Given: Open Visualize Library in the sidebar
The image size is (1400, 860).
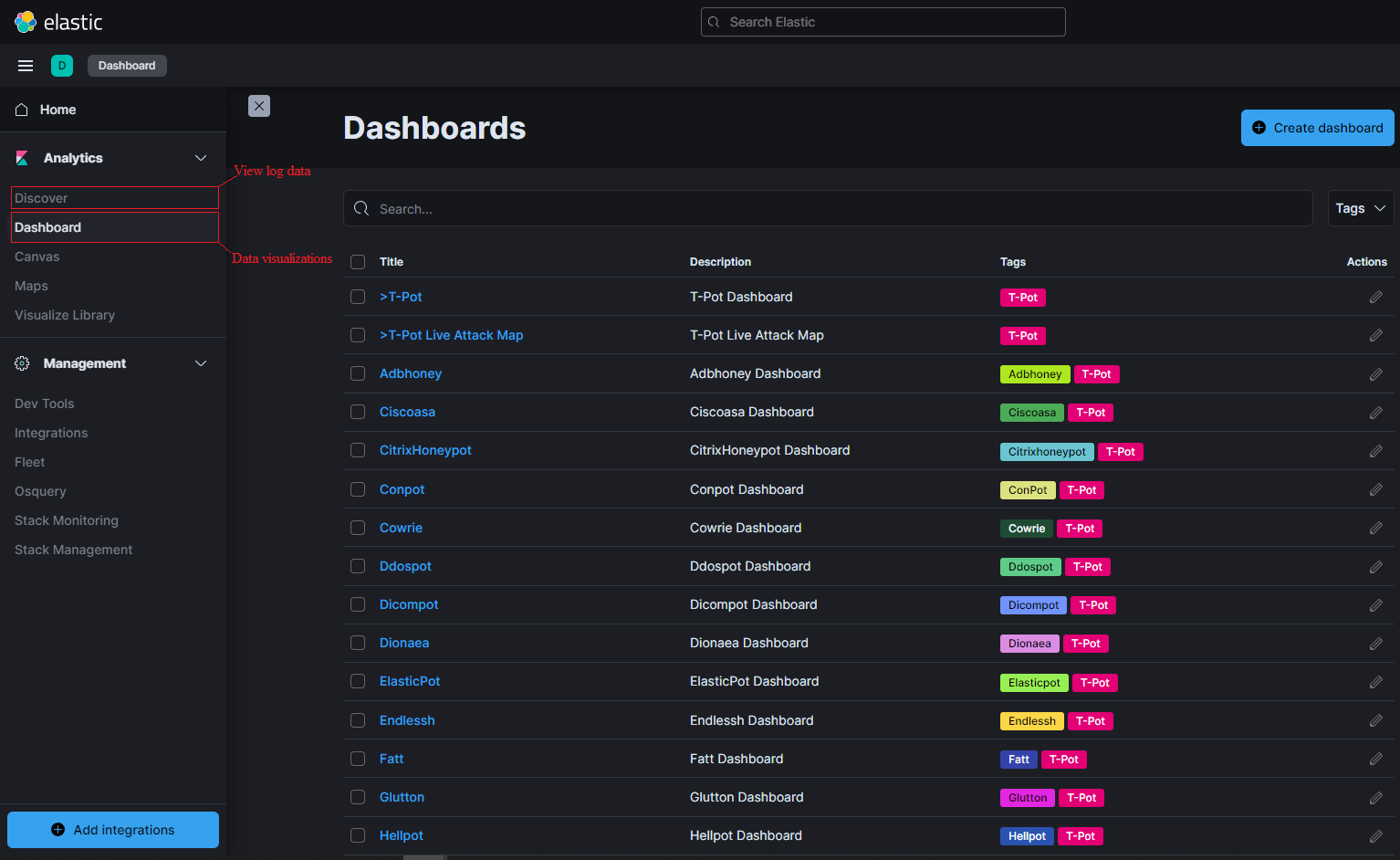Looking at the screenshot, I should click(x=65, y=315).
